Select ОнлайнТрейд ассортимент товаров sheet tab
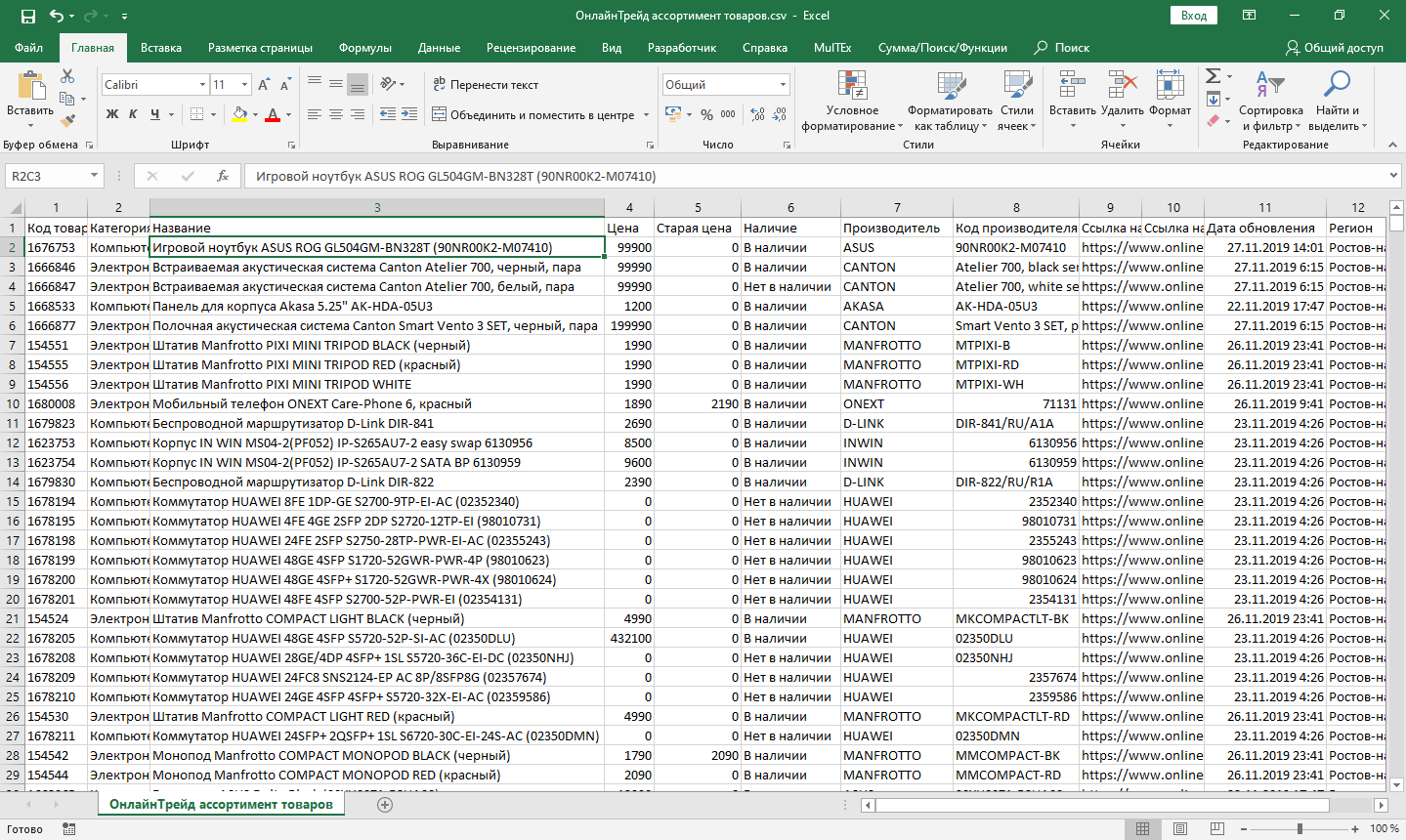 (221, 805)
